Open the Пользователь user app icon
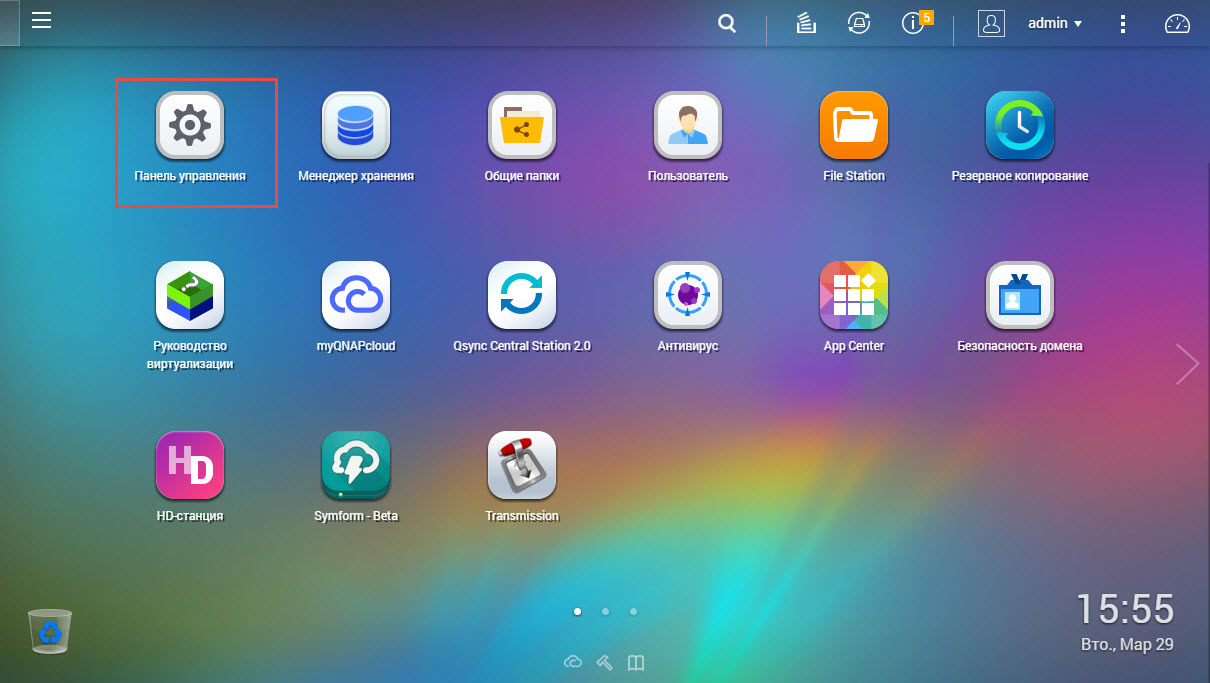Image resolution: width=1210 pixels, height=683 pixels. (688, 125)
